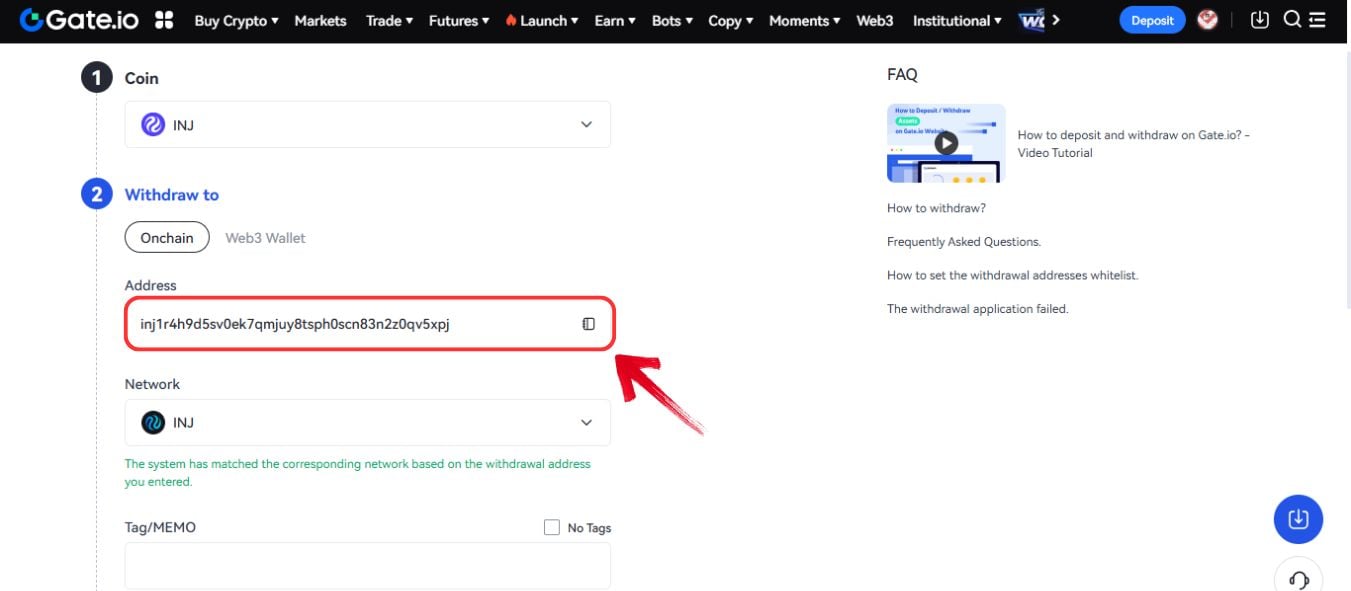Click the network-matched green notice text
1351x591 pixels.
tap(357, 473)
